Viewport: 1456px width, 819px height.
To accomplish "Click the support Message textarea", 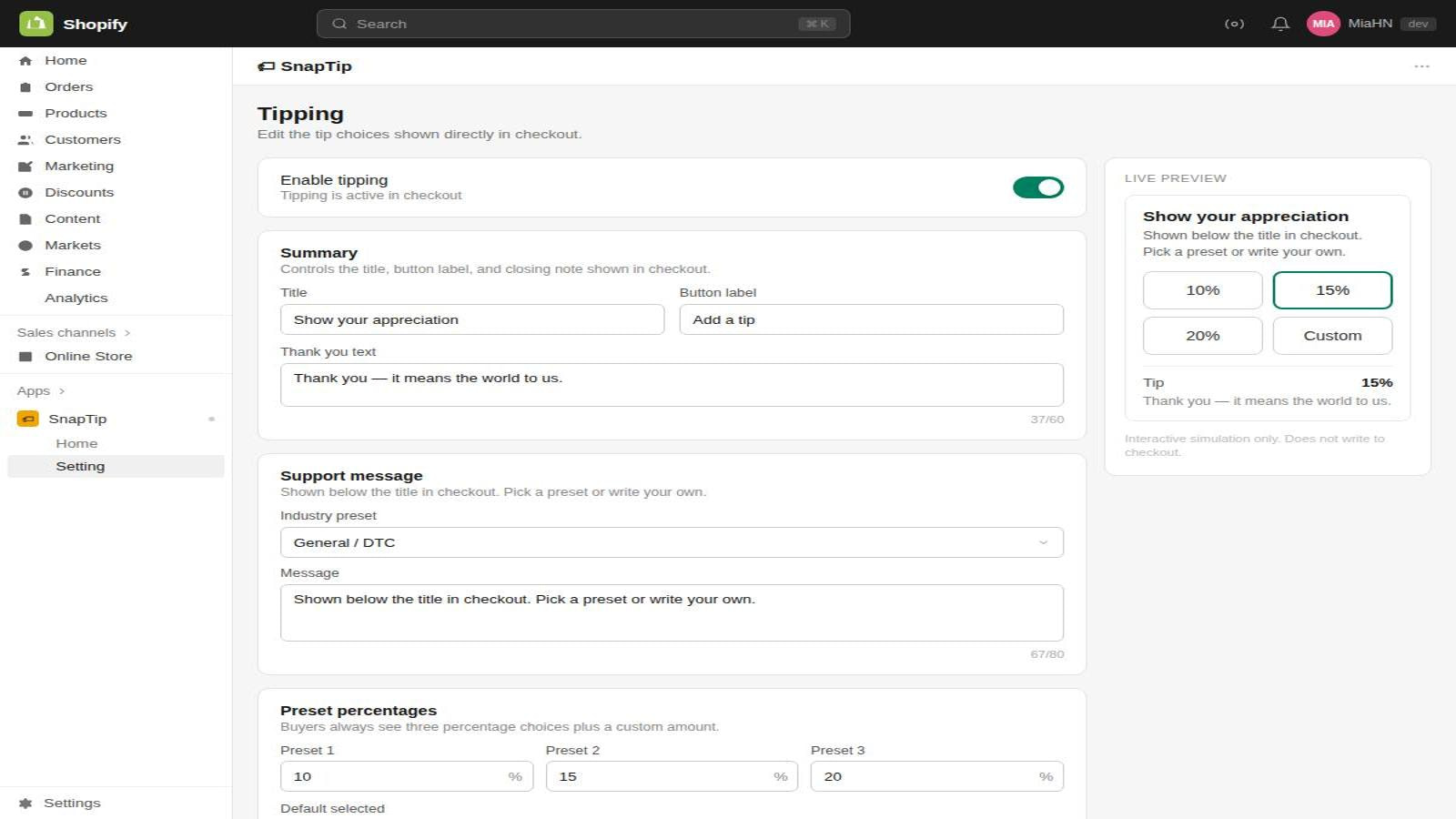I will [x=672, y=612].
